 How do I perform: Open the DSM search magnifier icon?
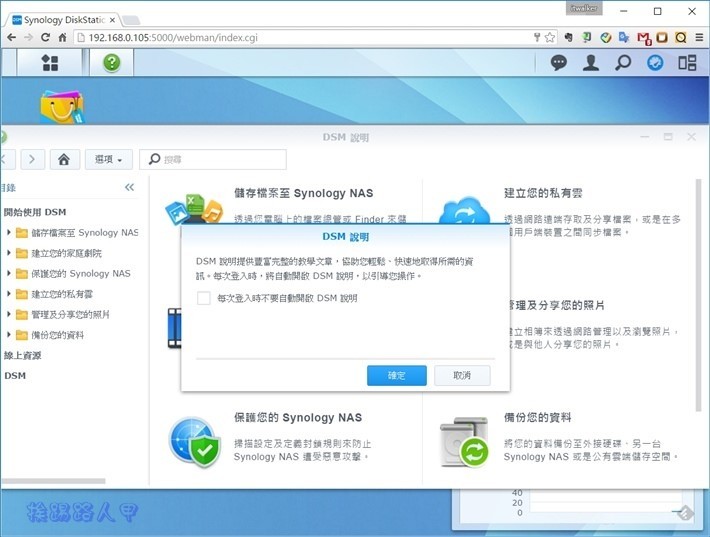(623, 62)
